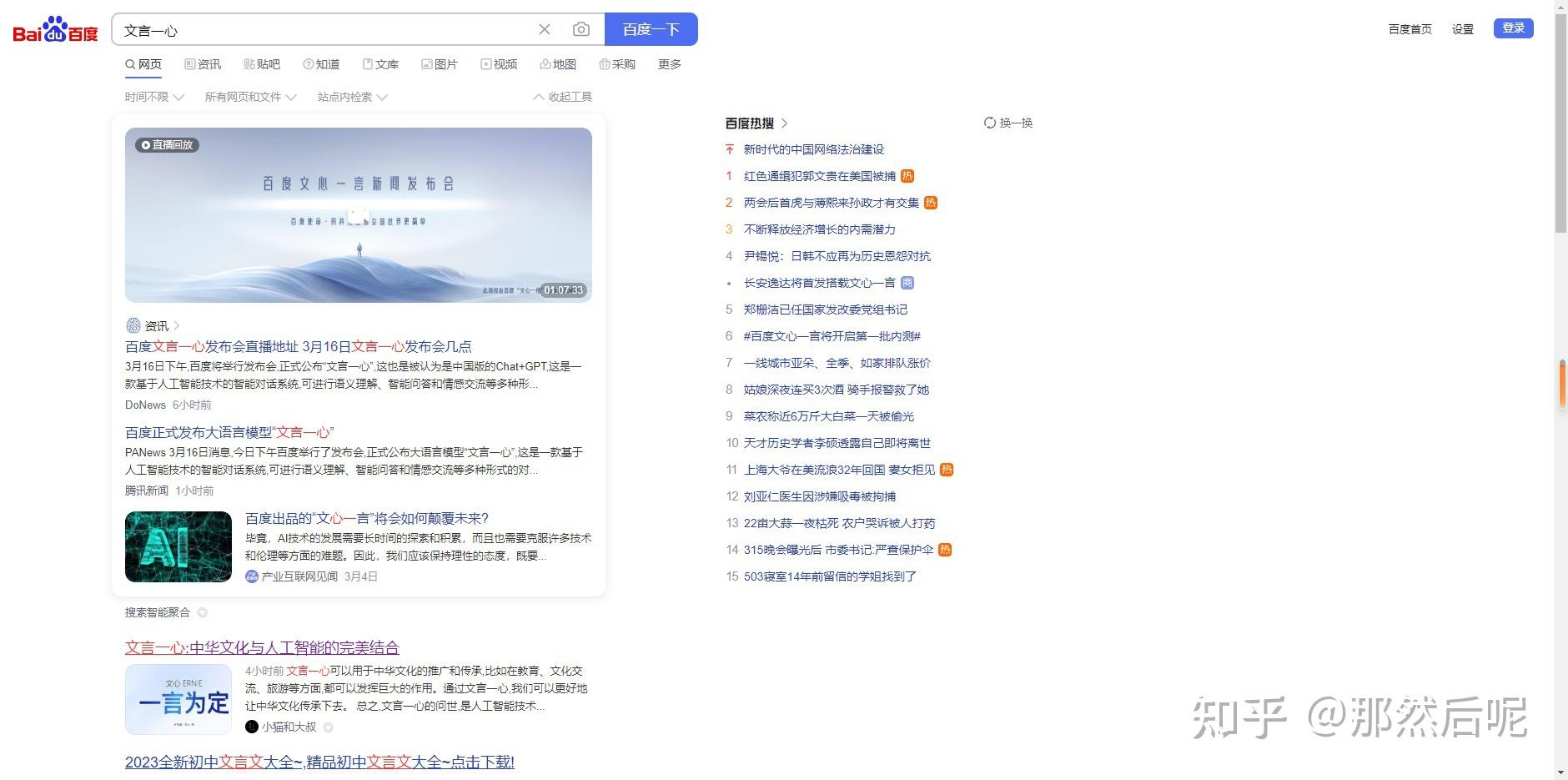Open hot topic 22亩大蒜一夜枯死

pyautogui.click(x=840, y=523)
